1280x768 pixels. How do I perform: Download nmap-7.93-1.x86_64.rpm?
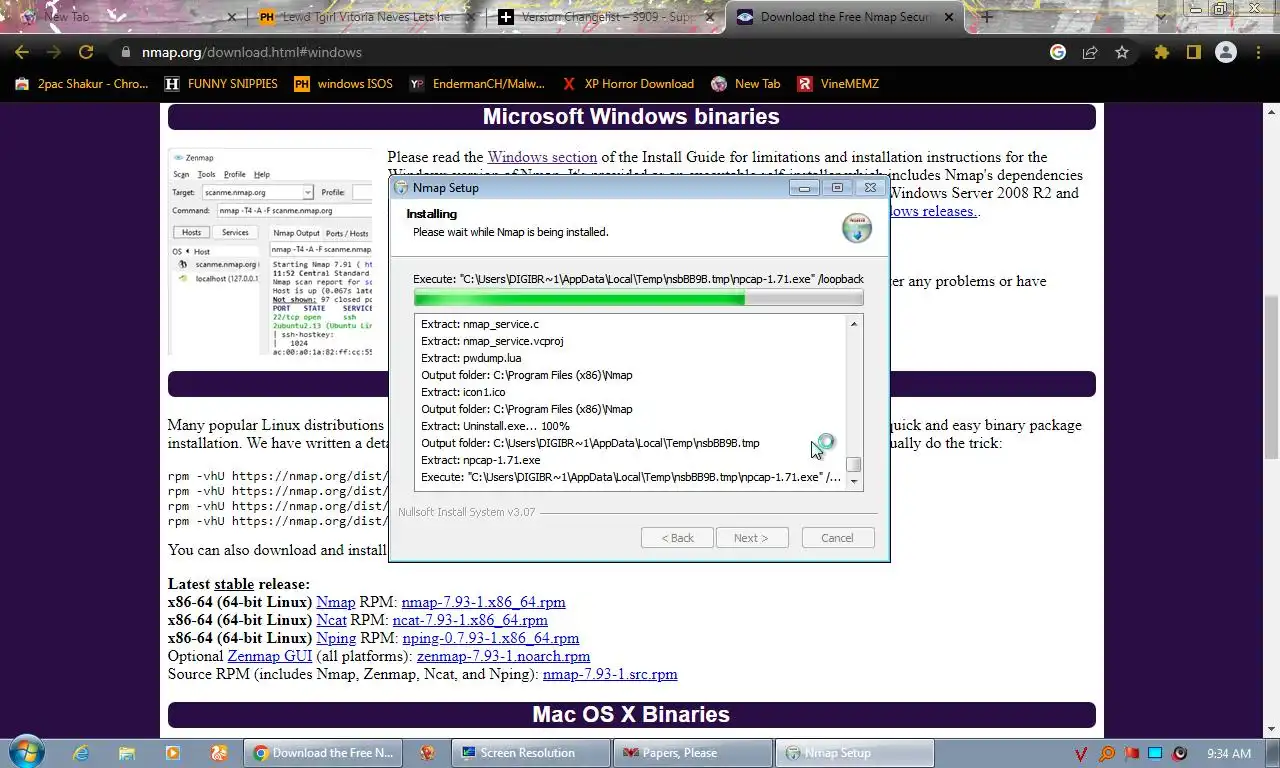point(483,602)
